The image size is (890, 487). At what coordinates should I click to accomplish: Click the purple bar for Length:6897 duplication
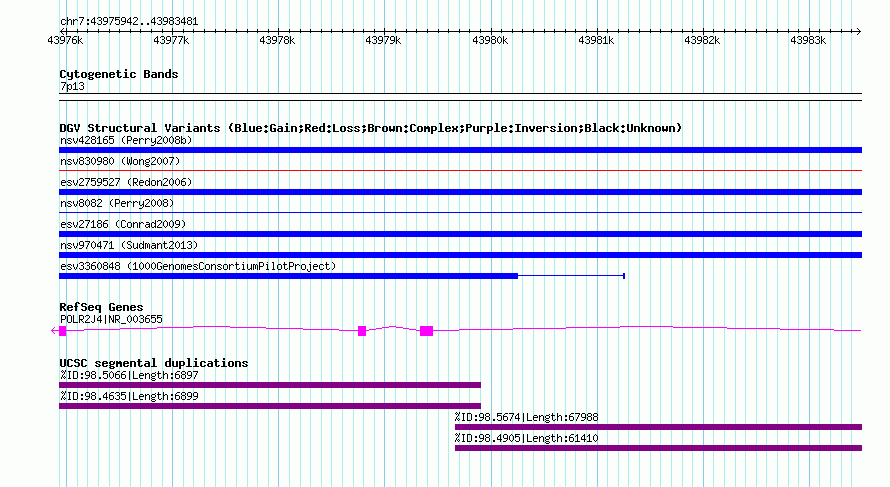[x=270, y=385]
